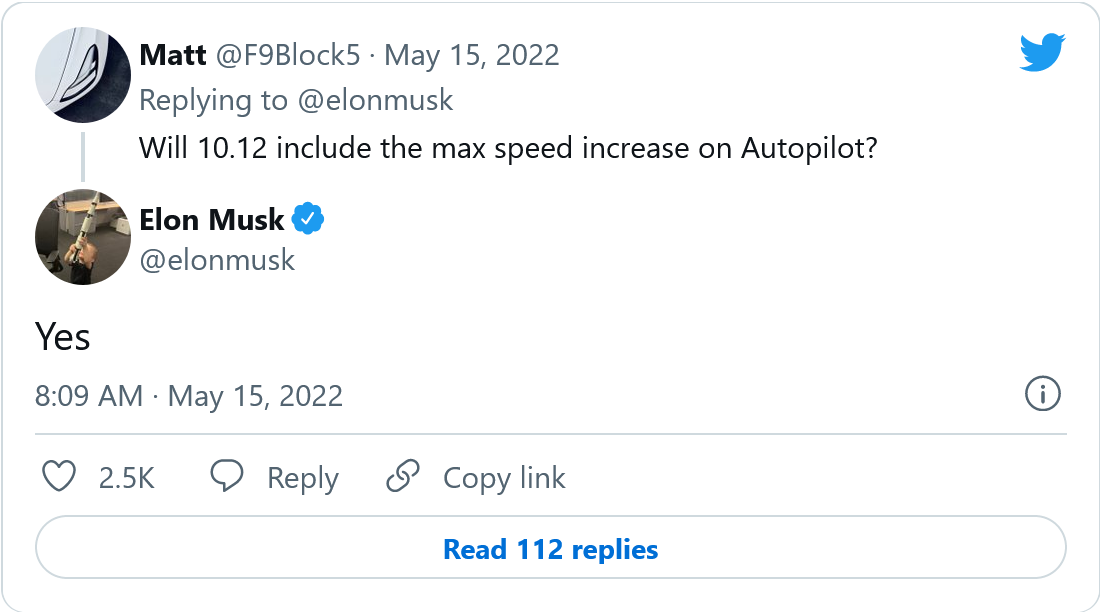
Task: Click the Read 112 replies button
Action: 550,549
